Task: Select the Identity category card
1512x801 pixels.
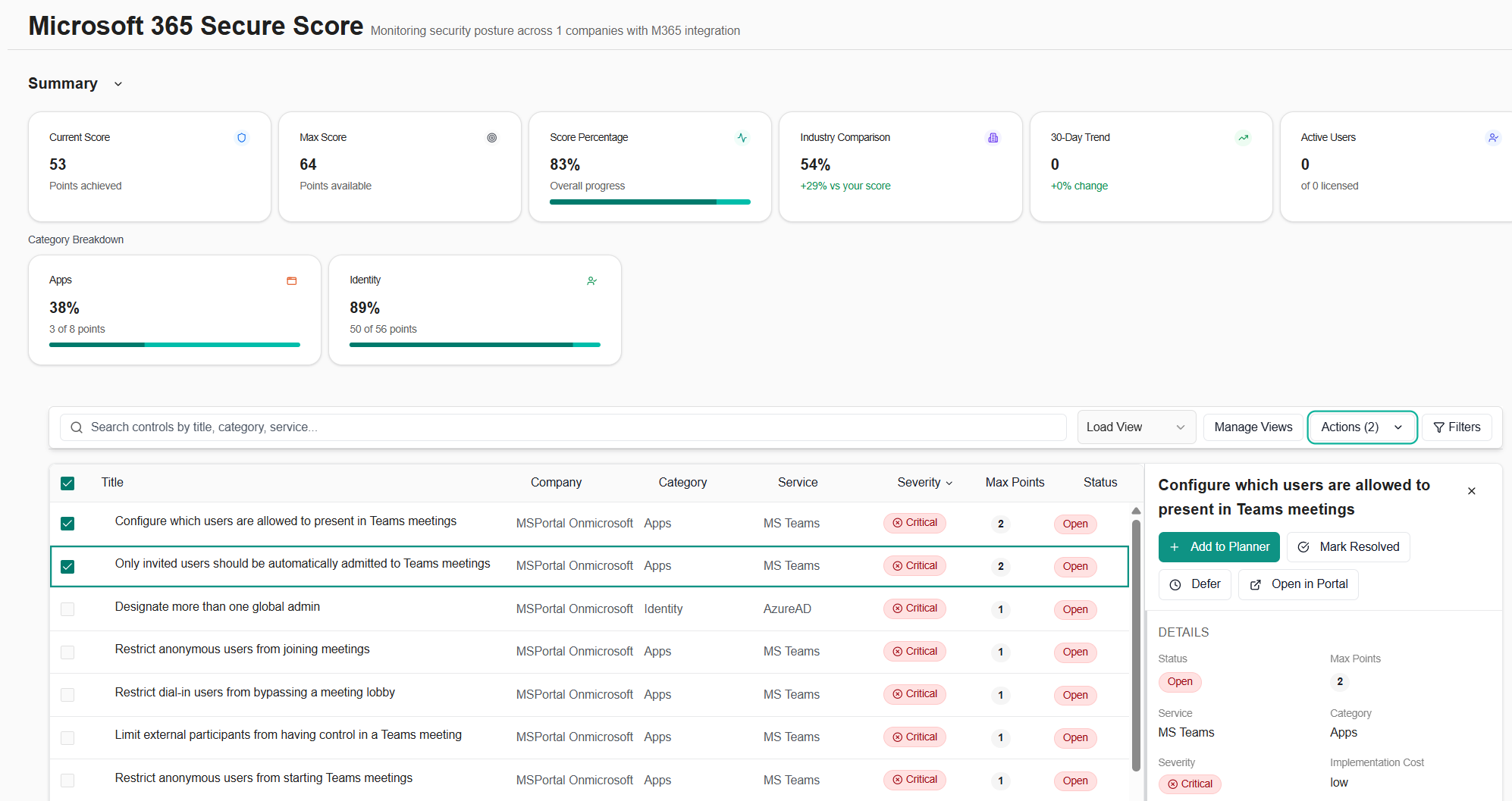Action: pos(475,309)
